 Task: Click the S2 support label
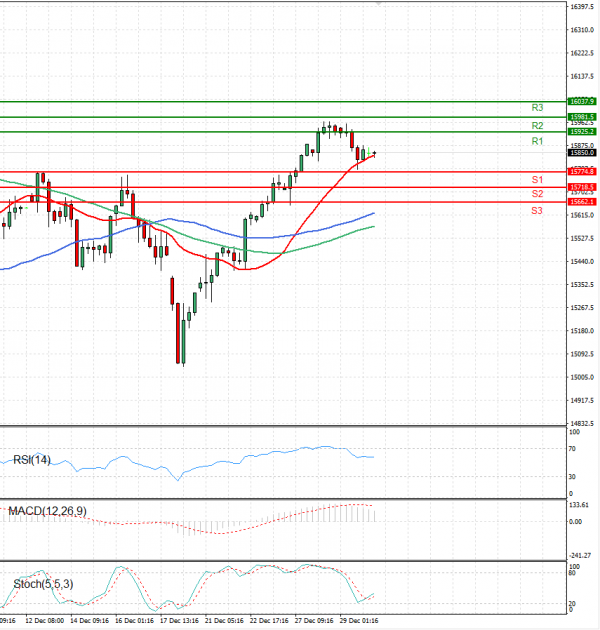(537, 193)
